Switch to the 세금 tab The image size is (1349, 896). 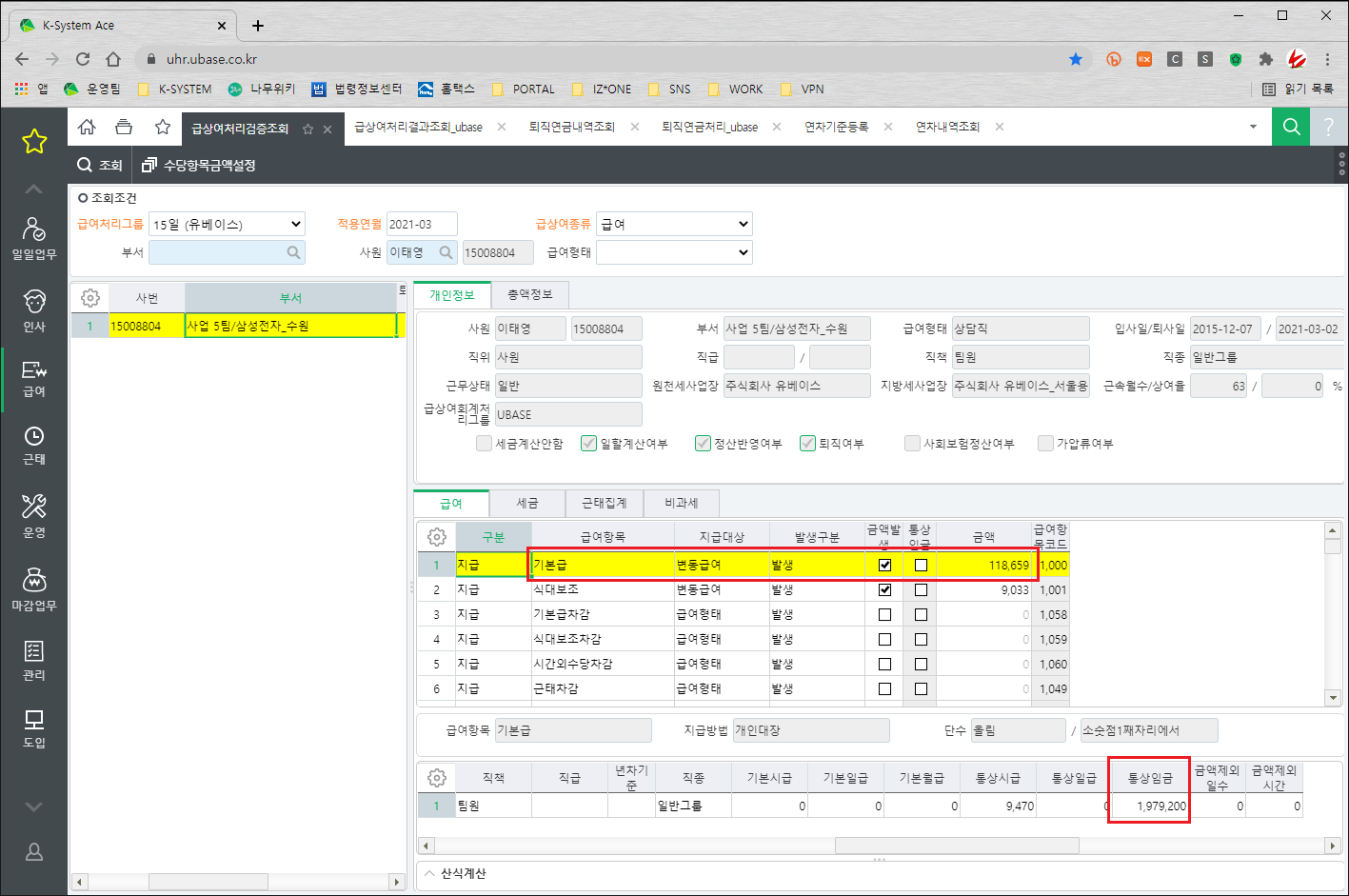pos(527,503)
